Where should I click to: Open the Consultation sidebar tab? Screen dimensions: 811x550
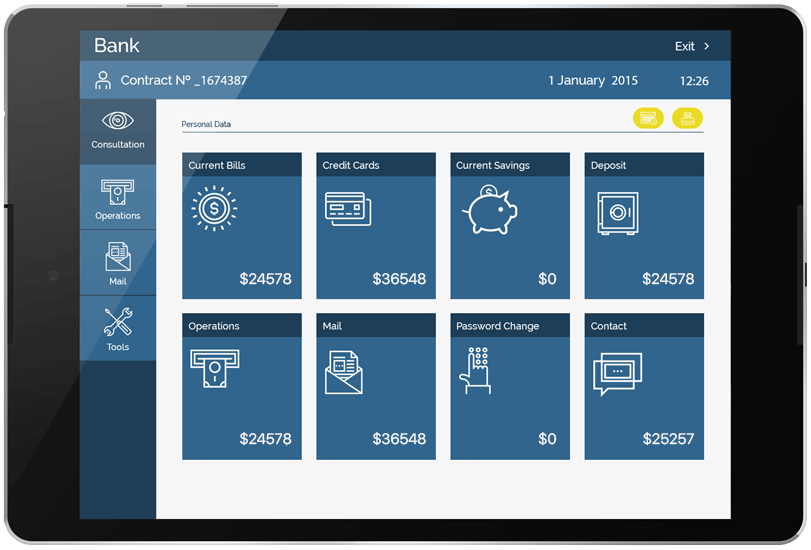[118, 131]
